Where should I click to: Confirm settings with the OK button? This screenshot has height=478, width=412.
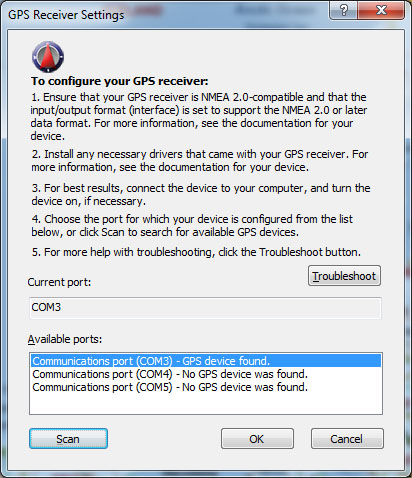(x=257, y=439)
